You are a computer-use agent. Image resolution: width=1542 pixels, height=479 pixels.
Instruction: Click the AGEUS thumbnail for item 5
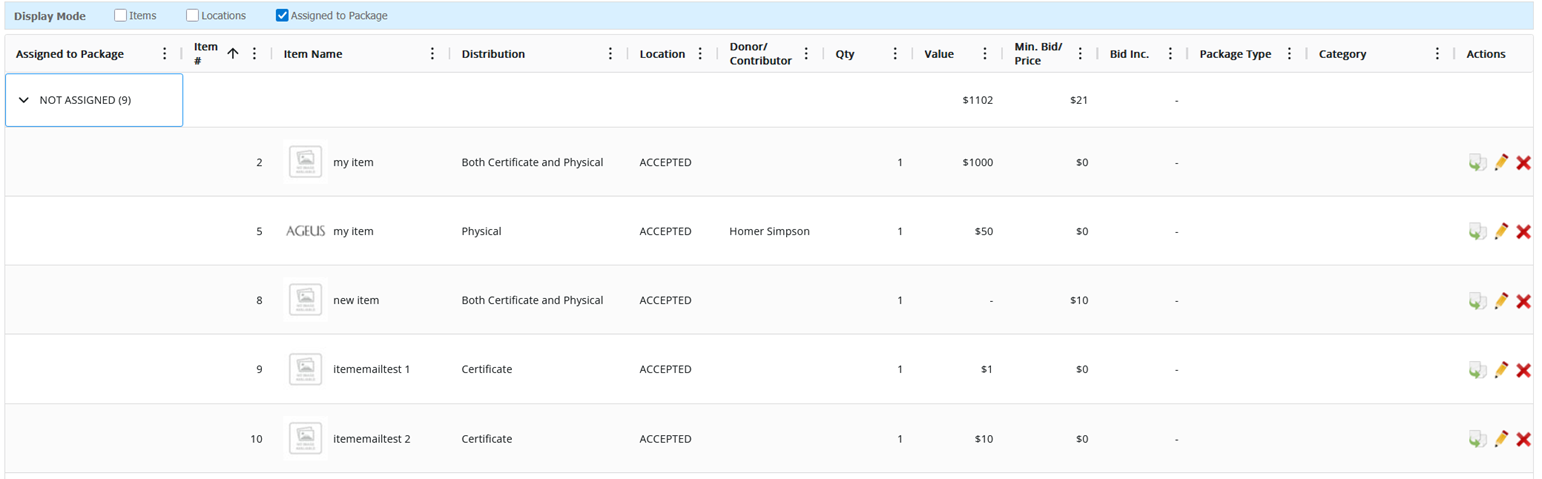pos(305,231)
